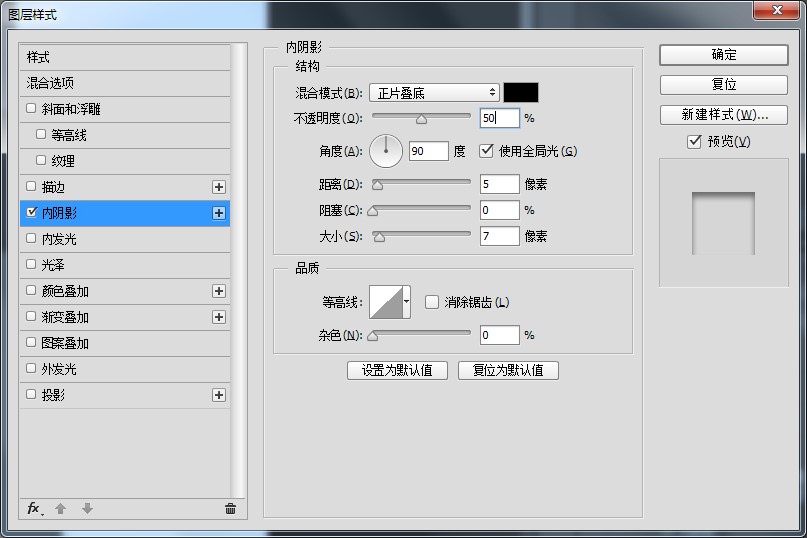Viewport: 807px width, 538px height.
Task: Click the trash delete effect icon
Action: tap(230, 509)
